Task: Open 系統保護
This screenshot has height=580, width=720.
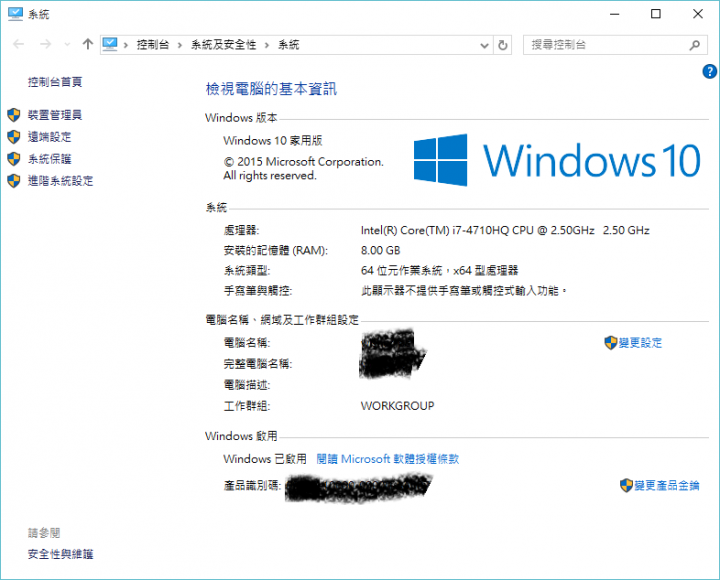Action: point(50,159)
